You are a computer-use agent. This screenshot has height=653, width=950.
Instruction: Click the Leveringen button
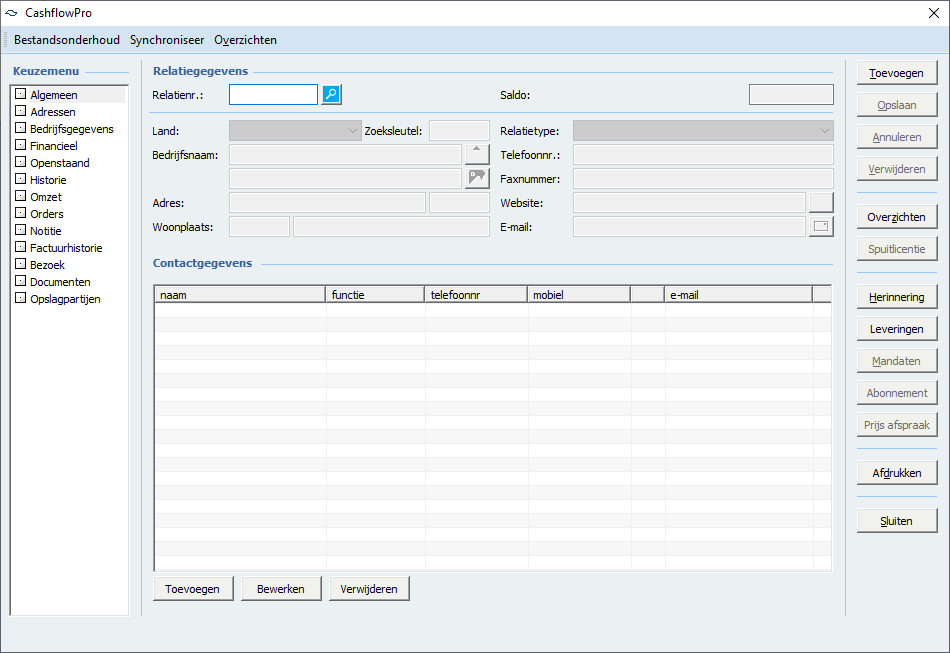click(x=897, y=329)
